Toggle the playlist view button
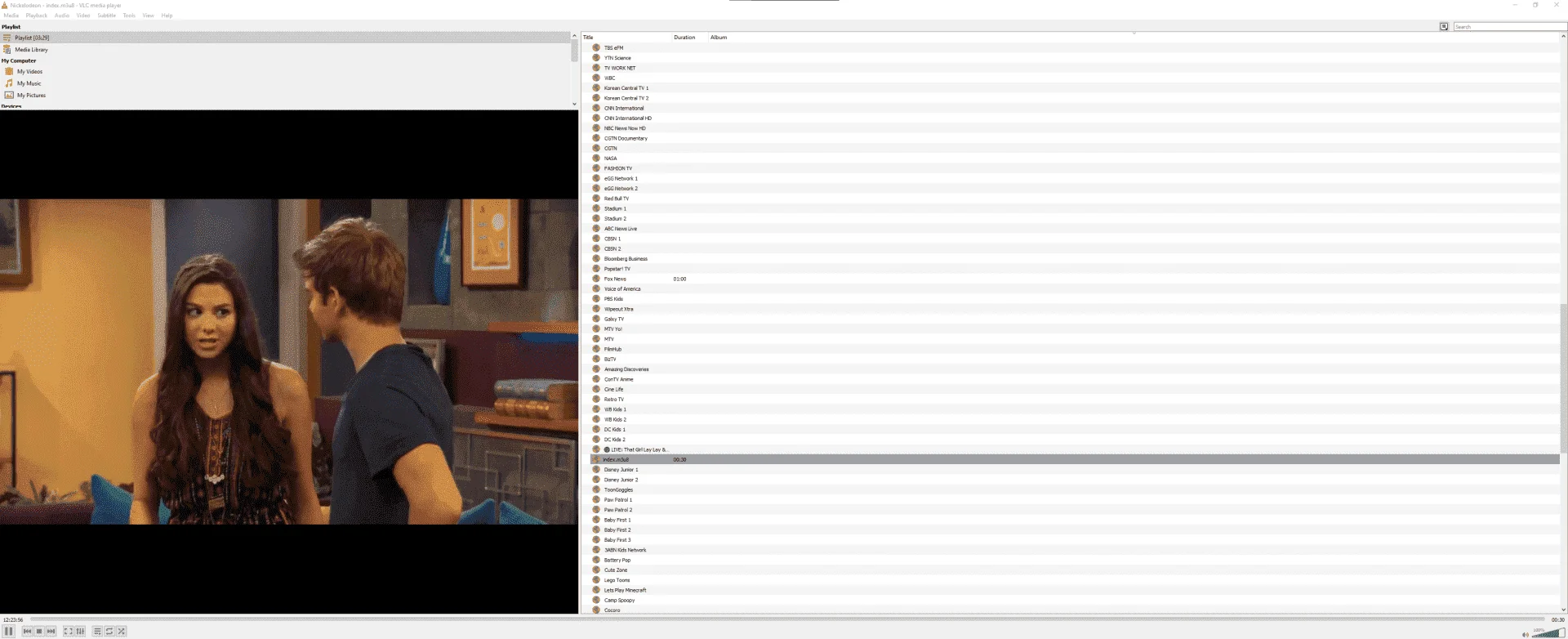Image resolution: width=1568 pixels, height=639 pixels. [x=97, y=631]
